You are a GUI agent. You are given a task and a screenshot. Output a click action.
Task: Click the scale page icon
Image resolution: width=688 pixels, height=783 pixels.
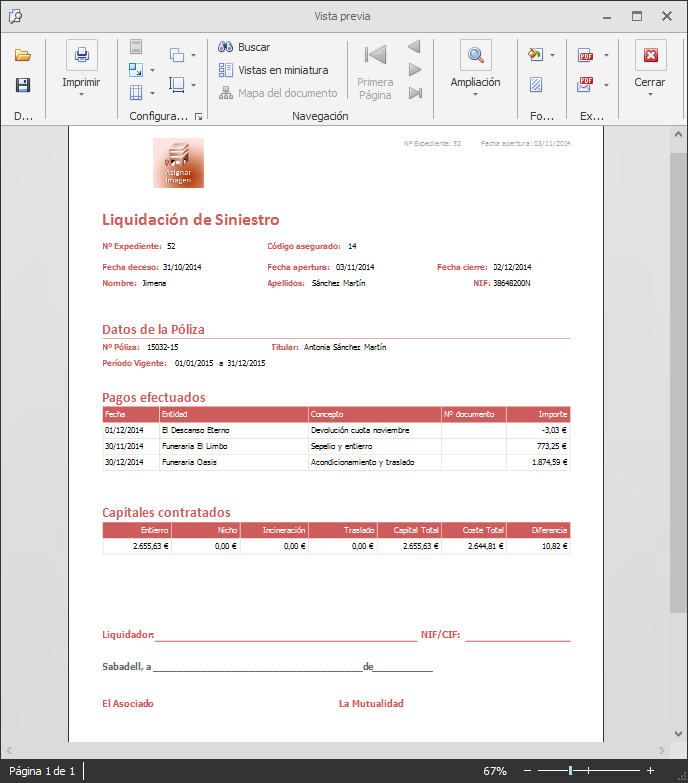point(136,70)
